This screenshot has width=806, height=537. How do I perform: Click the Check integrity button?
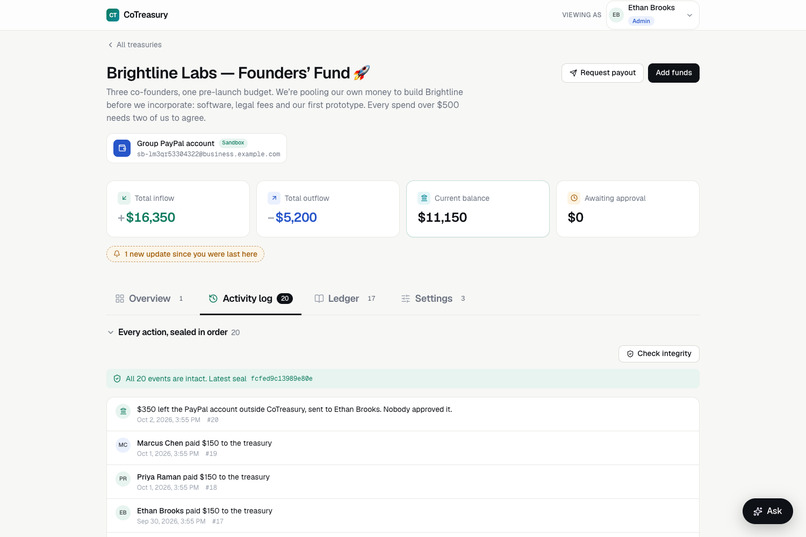click(x=658, y=354)
